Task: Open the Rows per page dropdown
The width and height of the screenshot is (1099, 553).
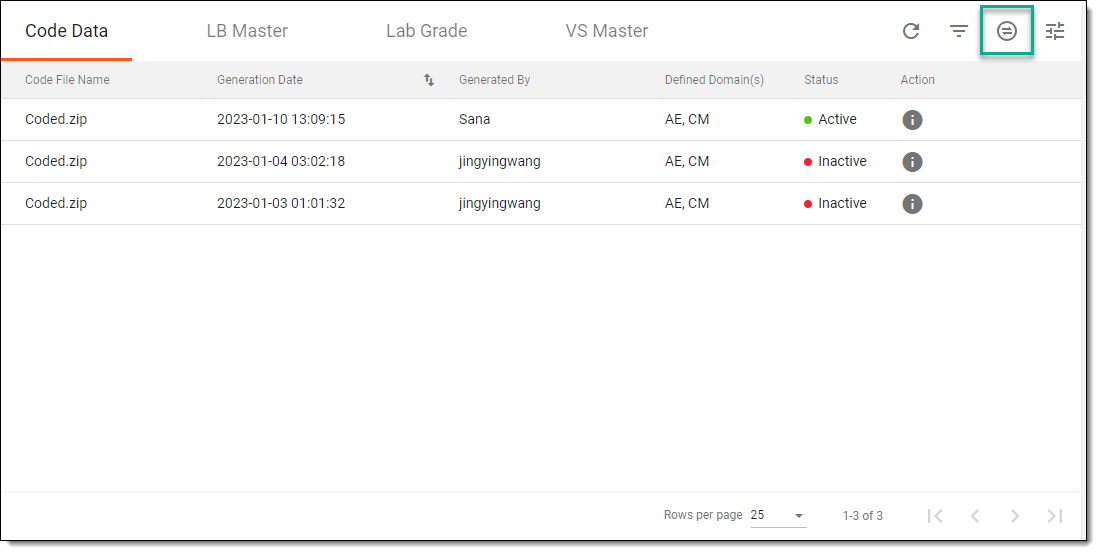Action: coord(778,515)
